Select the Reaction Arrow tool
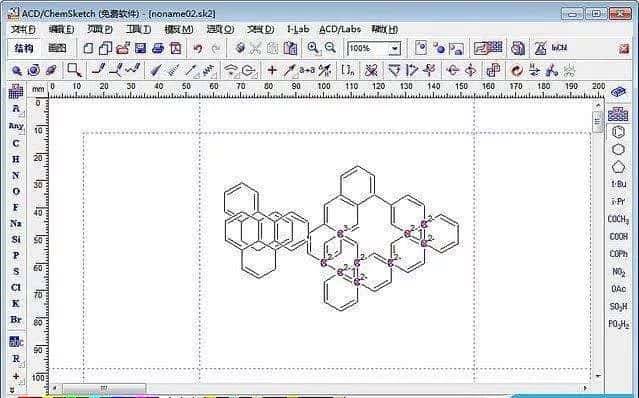The image size is (639, 398). [x=289, y=71]
